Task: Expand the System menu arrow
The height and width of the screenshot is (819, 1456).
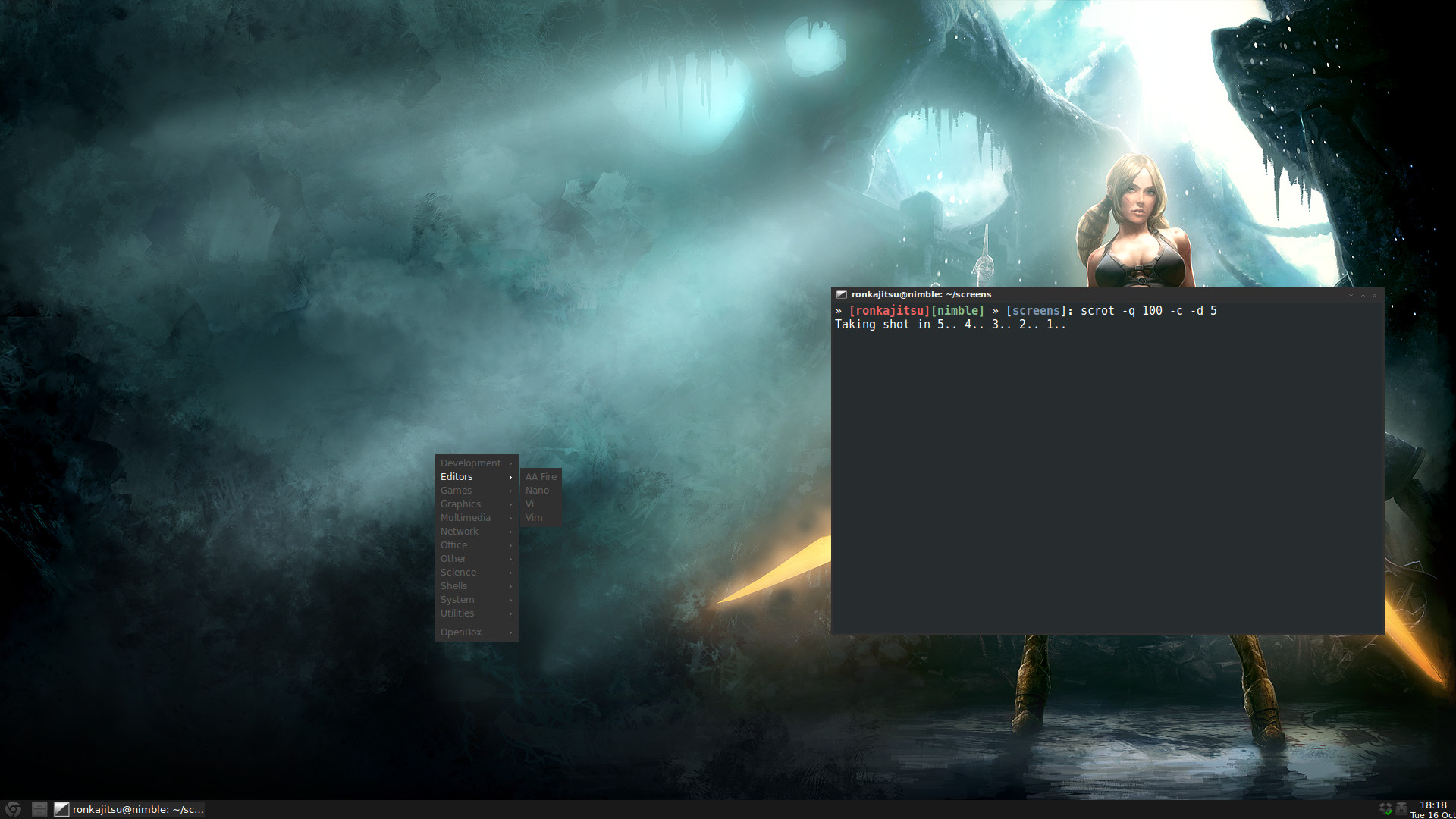Action: click(x=510, y=600)
